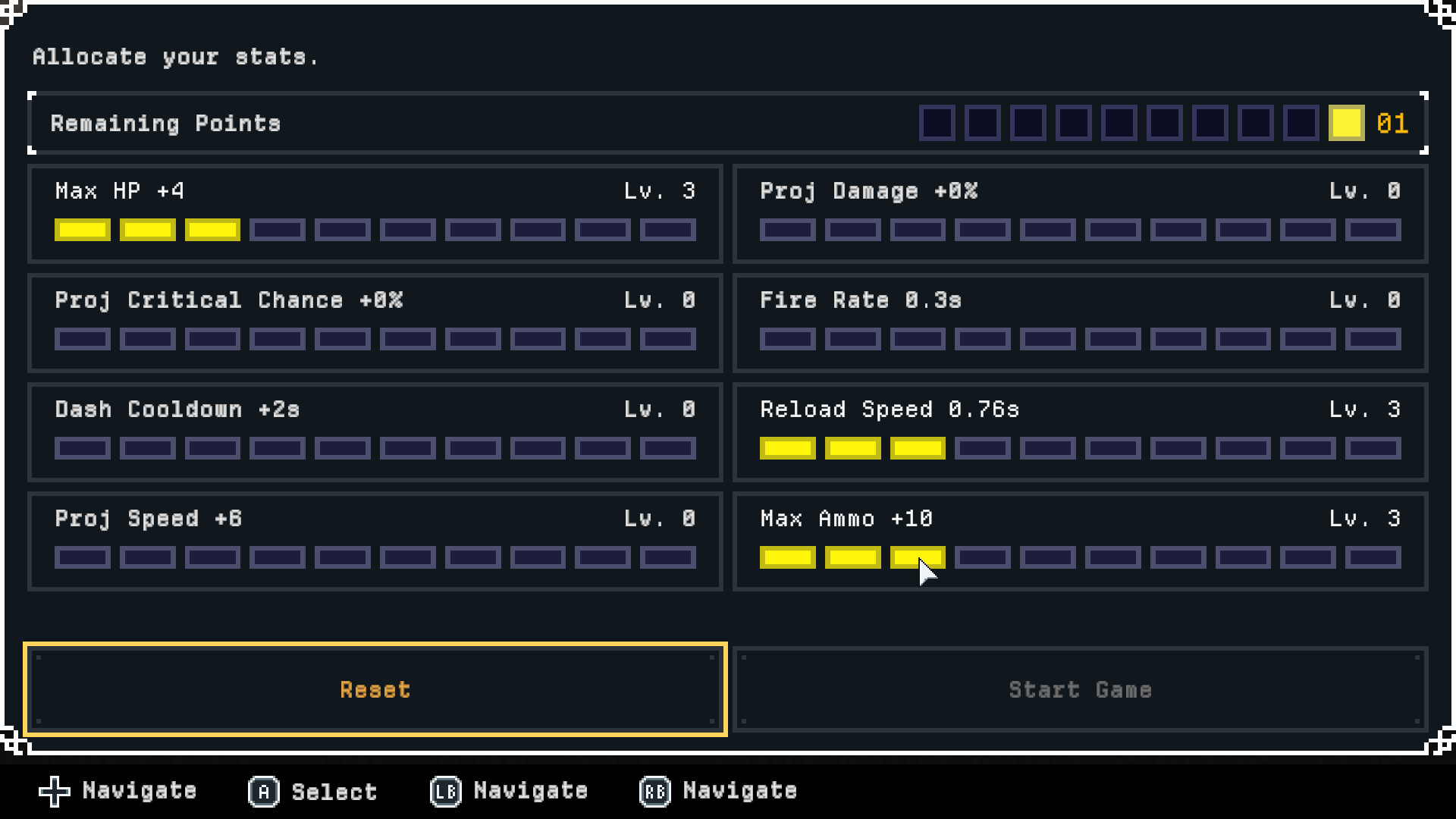
Task: Select the Proj Speed stat row
Action: point(375,541)
